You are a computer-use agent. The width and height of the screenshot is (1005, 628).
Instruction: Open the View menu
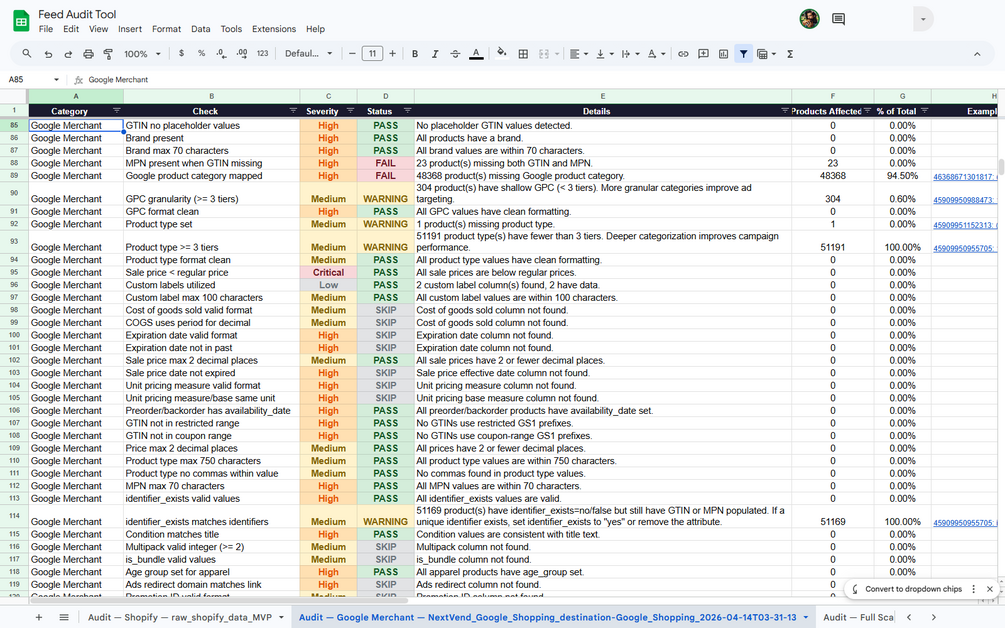98,29
